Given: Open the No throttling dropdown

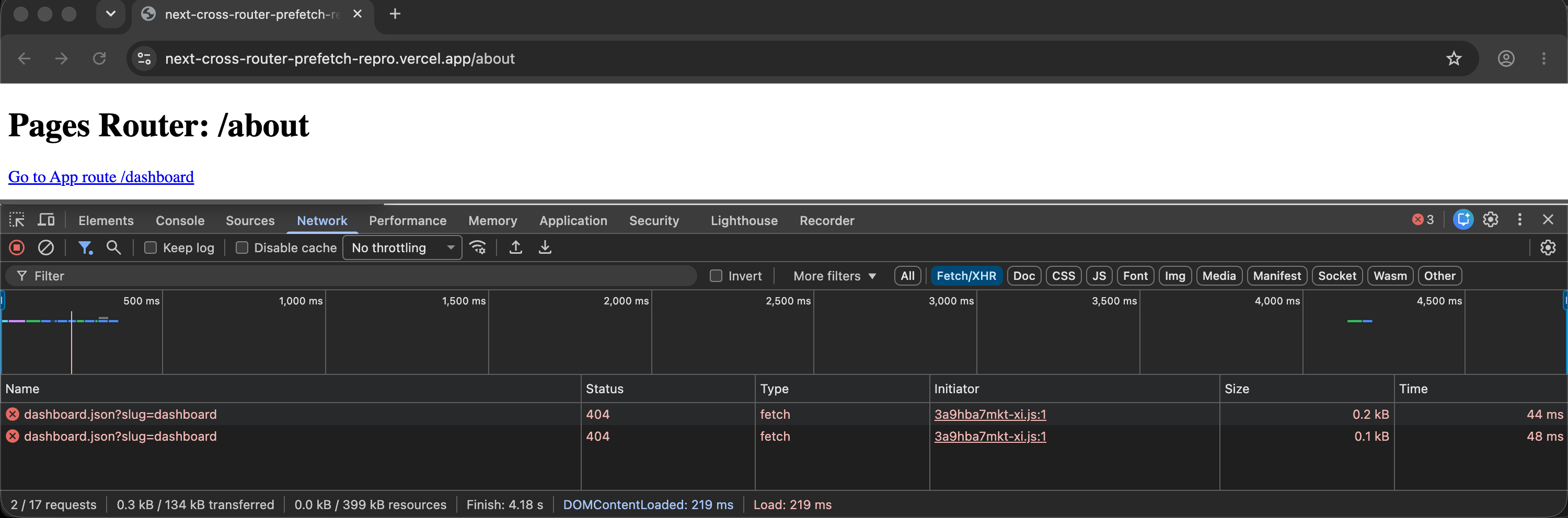Looking at the screenshot, I should coord(402,248).
